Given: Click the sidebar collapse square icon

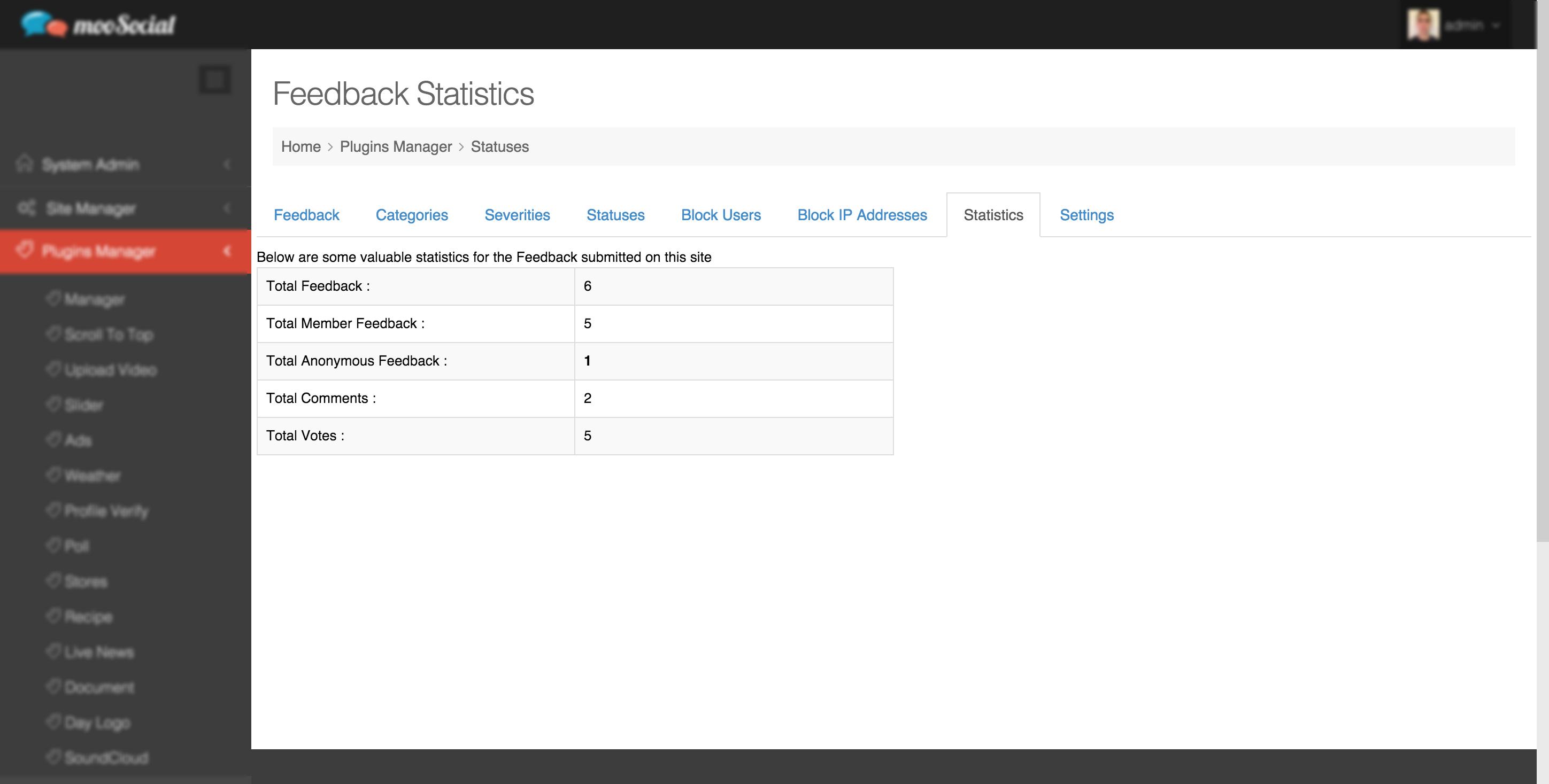Looking at the screenshot, I should click(x=214, y=79).
